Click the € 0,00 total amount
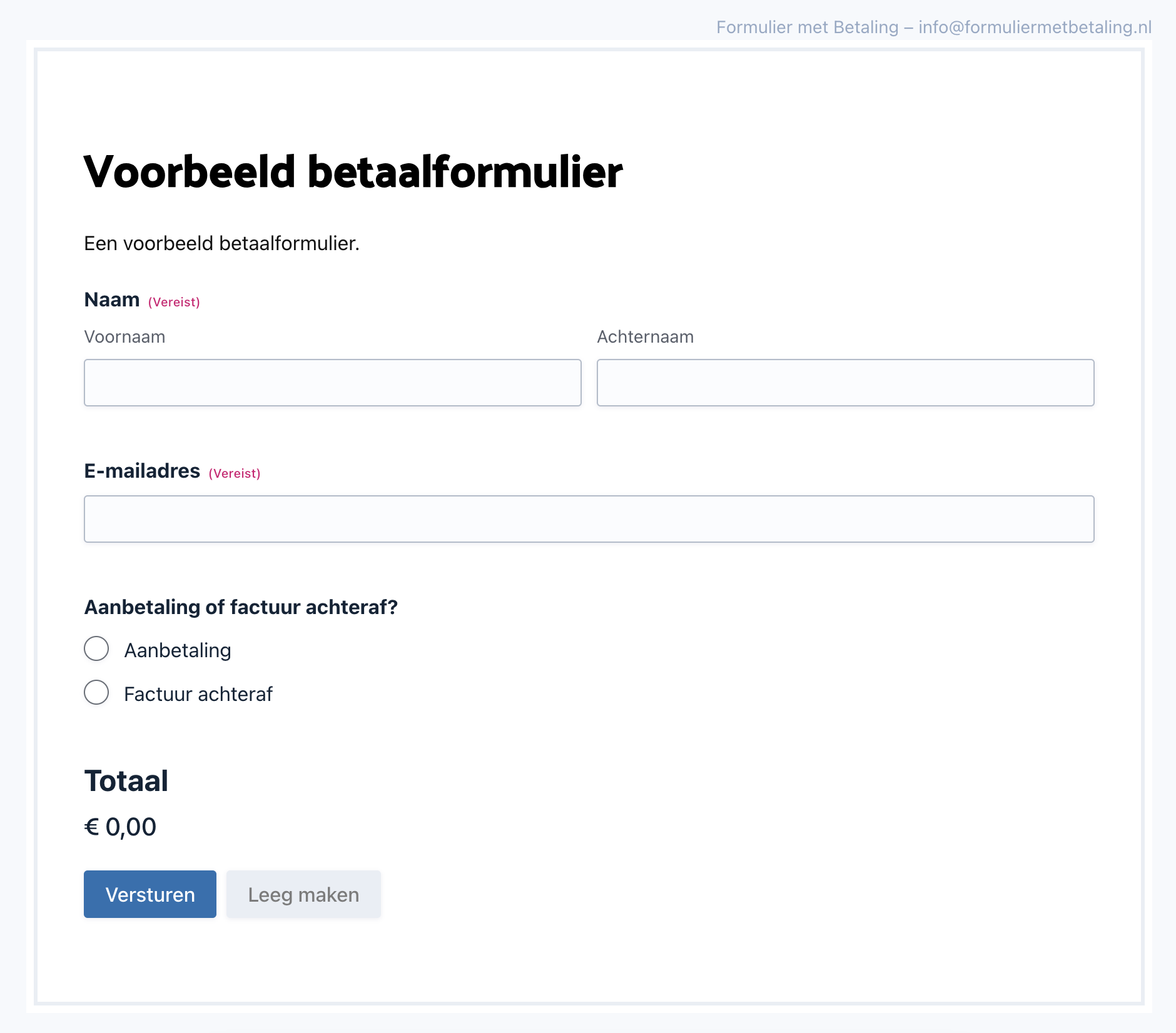This screenshot has height=1033, width=1176. (120, 827)
